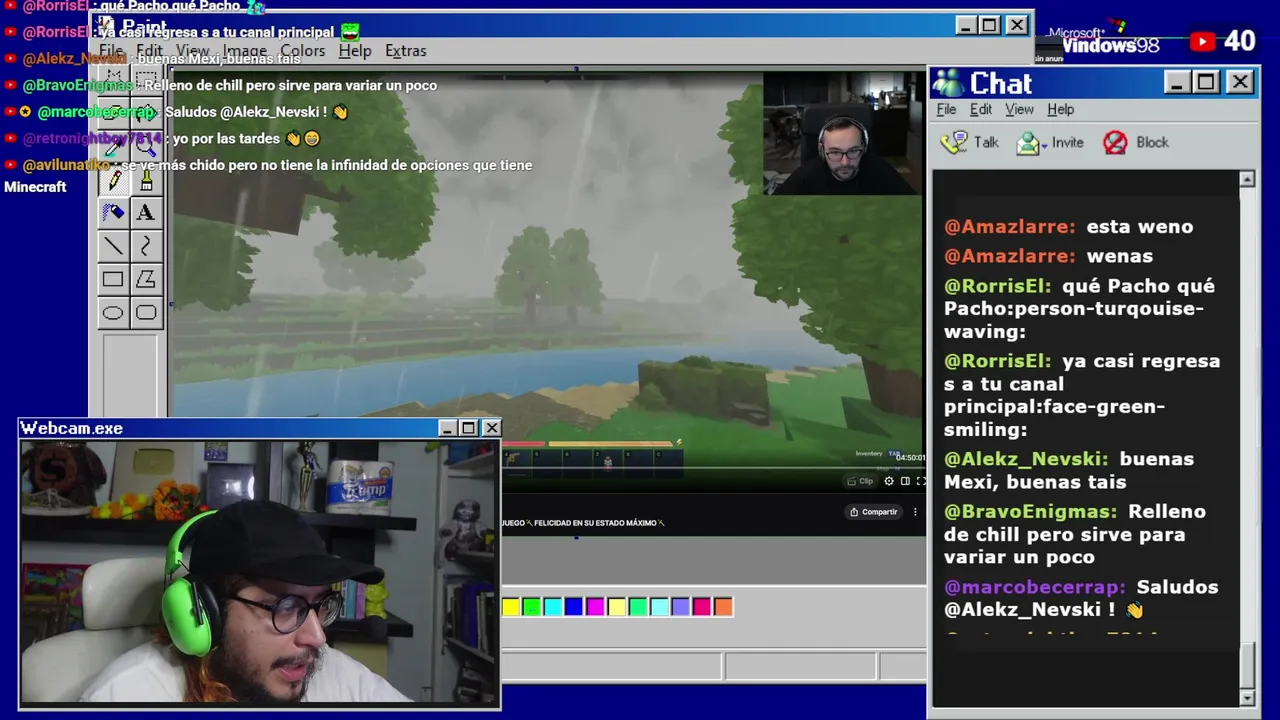The image size is (1280, 720).
Task: Select the Pencil tool in Paint
Action: coord(113,180)
